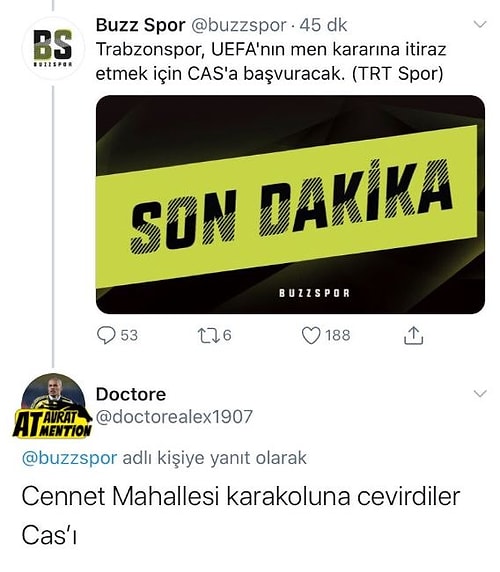Expand the chevron menu on Buzz Spor tweet
This screenshot has width=500, height=572.
click(x=480, y=24)
